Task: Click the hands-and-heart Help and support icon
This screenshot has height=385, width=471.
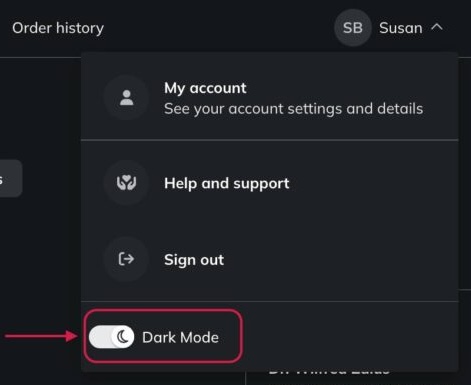Action: (x=126, y=183)
